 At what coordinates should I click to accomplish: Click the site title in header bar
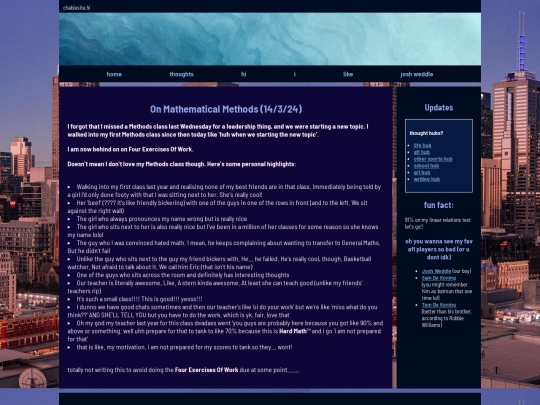pyautogui.click(x=76, y=8)
